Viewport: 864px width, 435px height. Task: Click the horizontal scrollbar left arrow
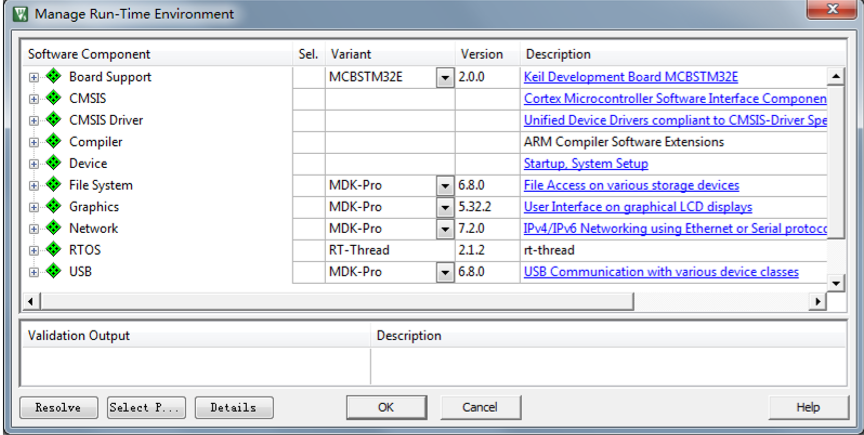[31, 301]
